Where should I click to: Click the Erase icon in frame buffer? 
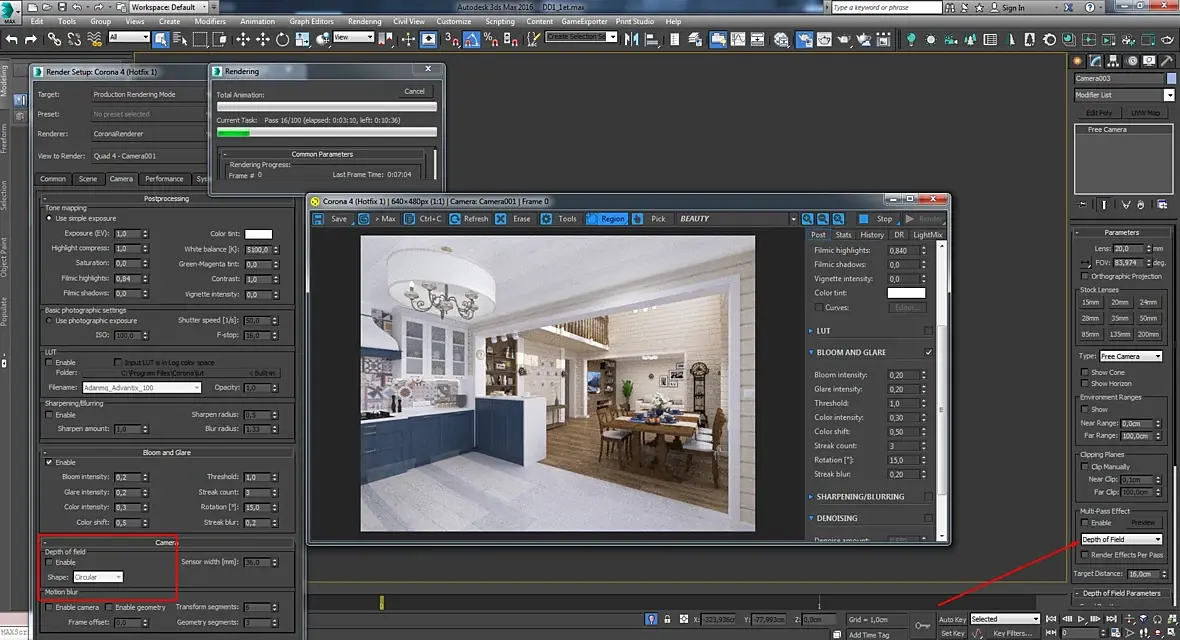(501, 219)
